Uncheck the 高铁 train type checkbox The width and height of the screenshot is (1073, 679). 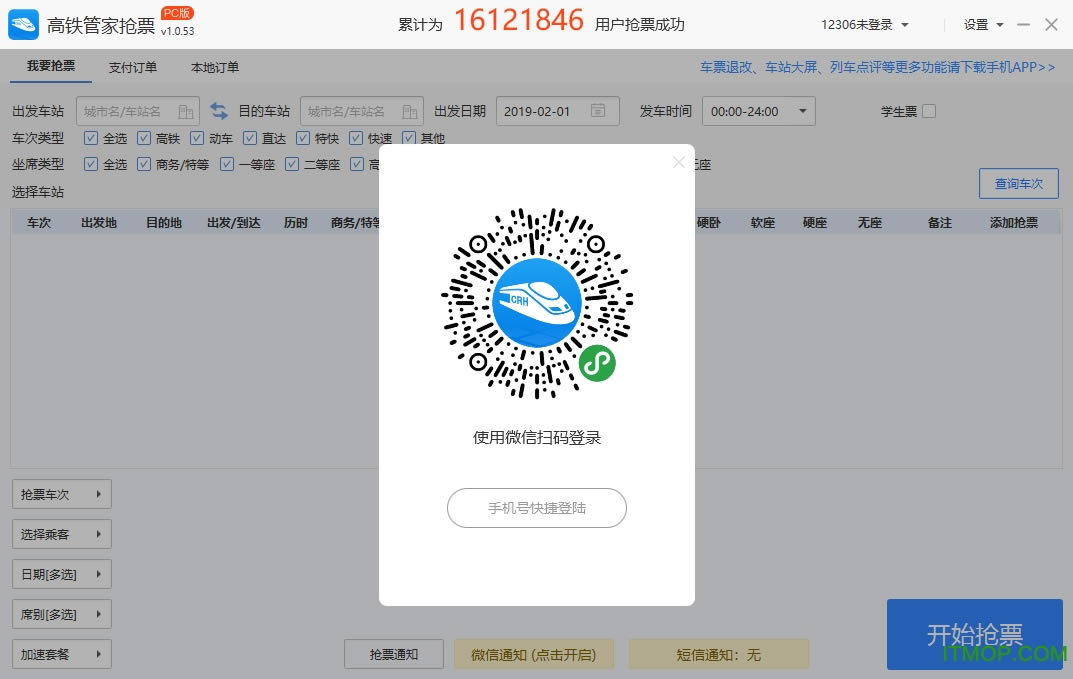[x=144, y=138]
